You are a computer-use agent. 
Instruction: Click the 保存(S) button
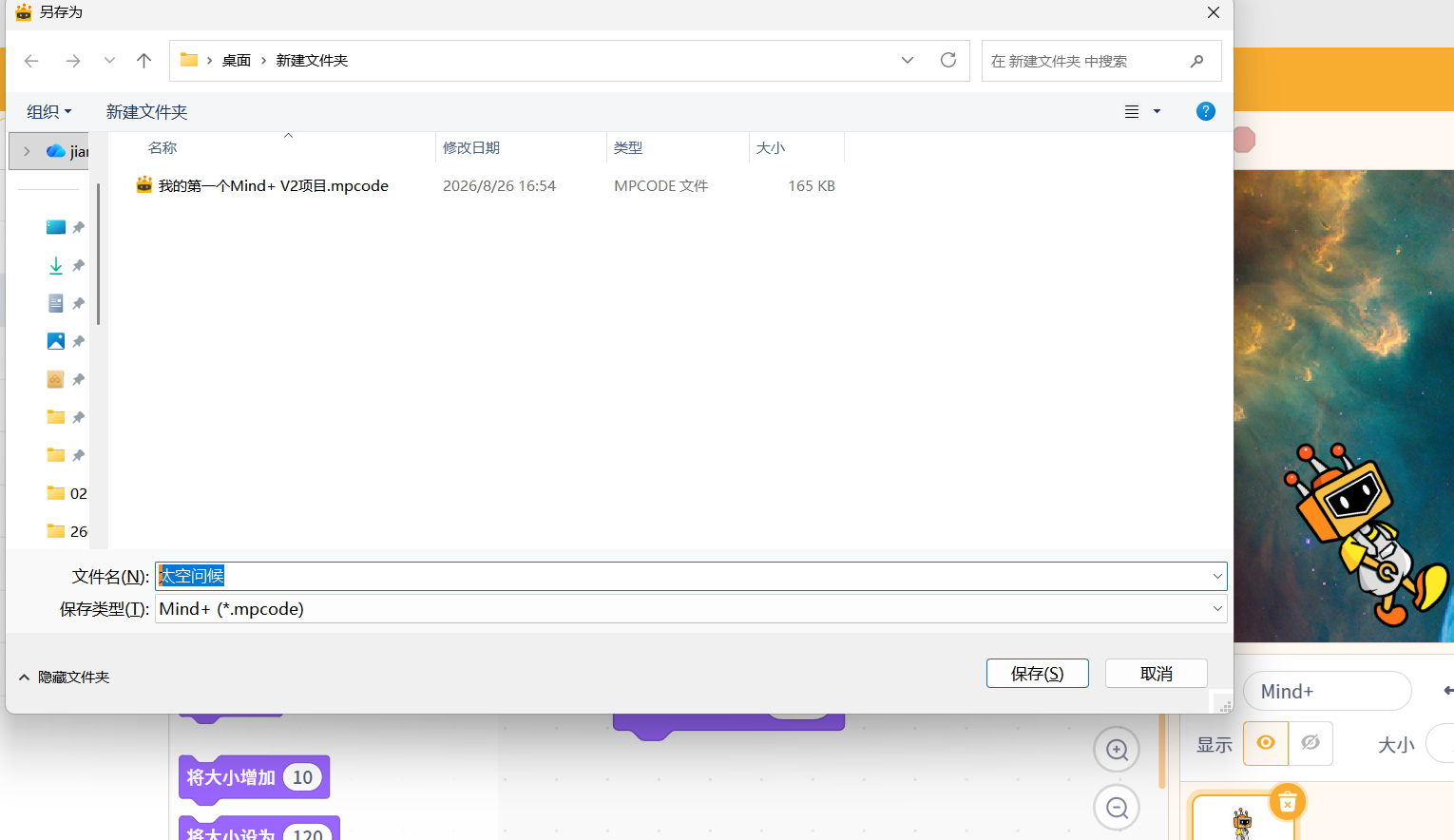(1038, 674)
